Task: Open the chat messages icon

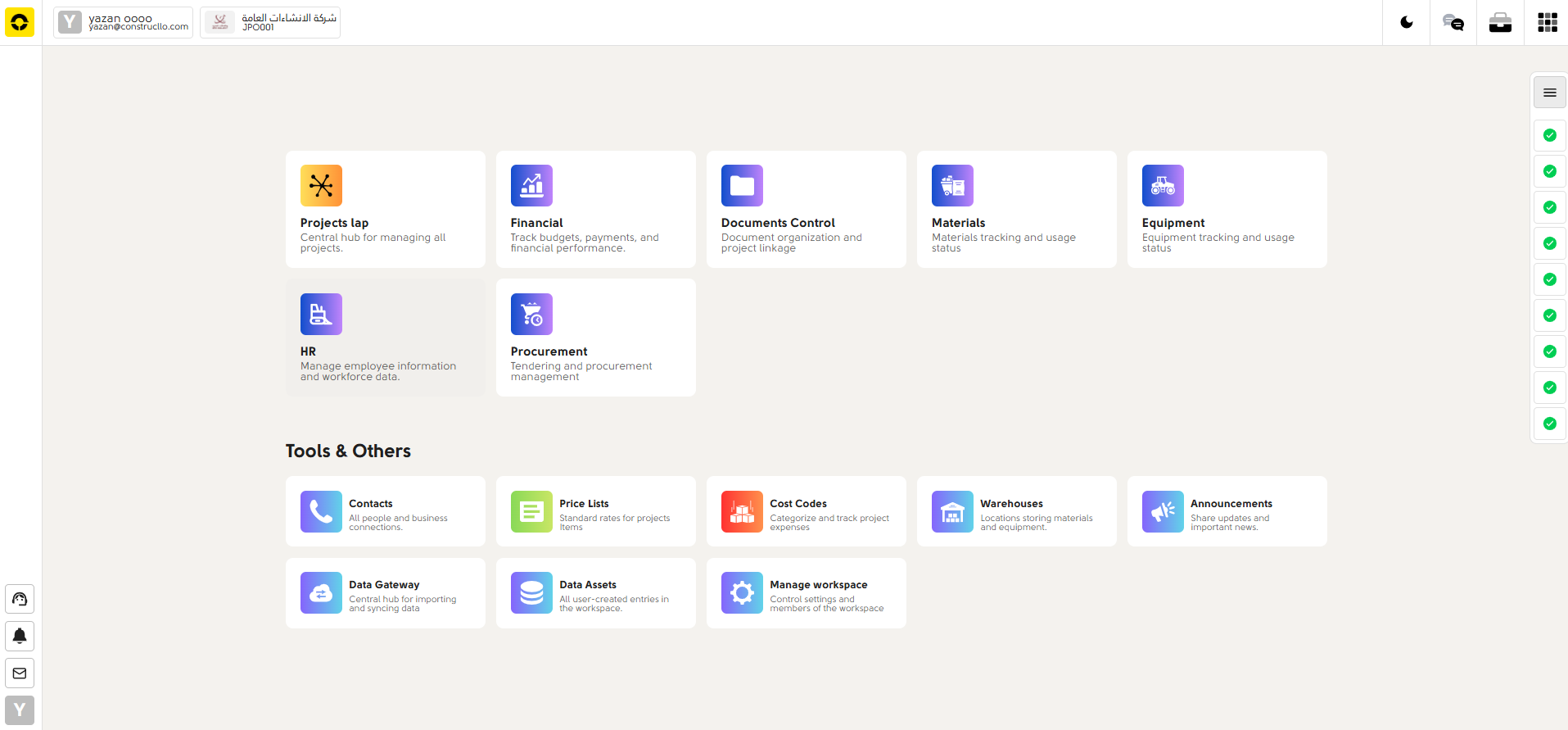Action: coord(1453,22)
